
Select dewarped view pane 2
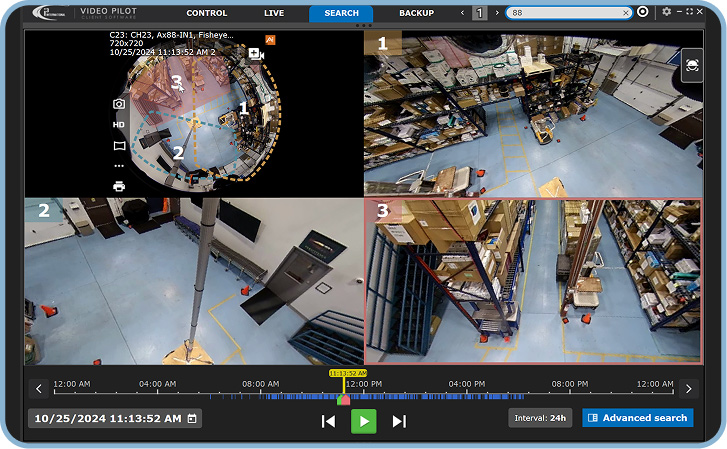point(194,281)
